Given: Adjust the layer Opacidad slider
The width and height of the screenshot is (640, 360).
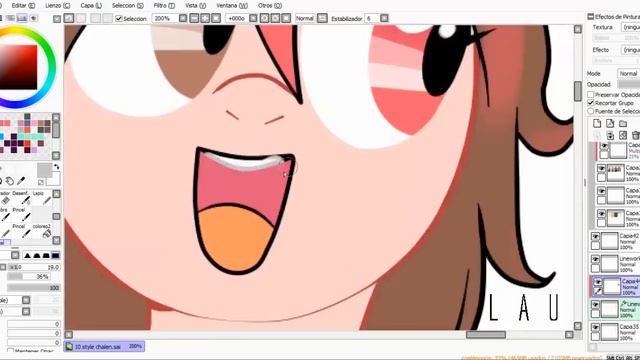Looking at the screenshot, I should (629, 84).
